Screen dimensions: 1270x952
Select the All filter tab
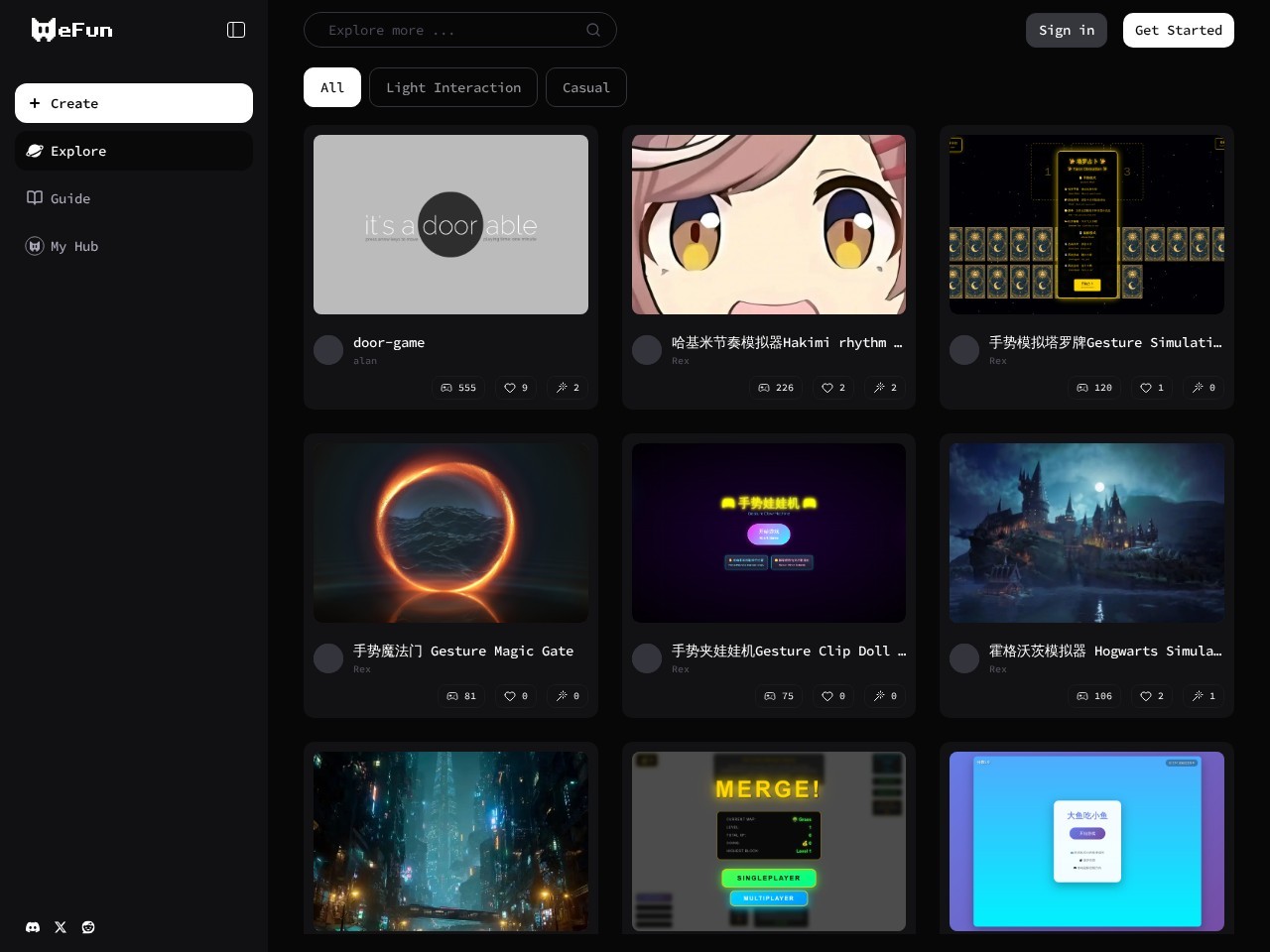(332, 87)
